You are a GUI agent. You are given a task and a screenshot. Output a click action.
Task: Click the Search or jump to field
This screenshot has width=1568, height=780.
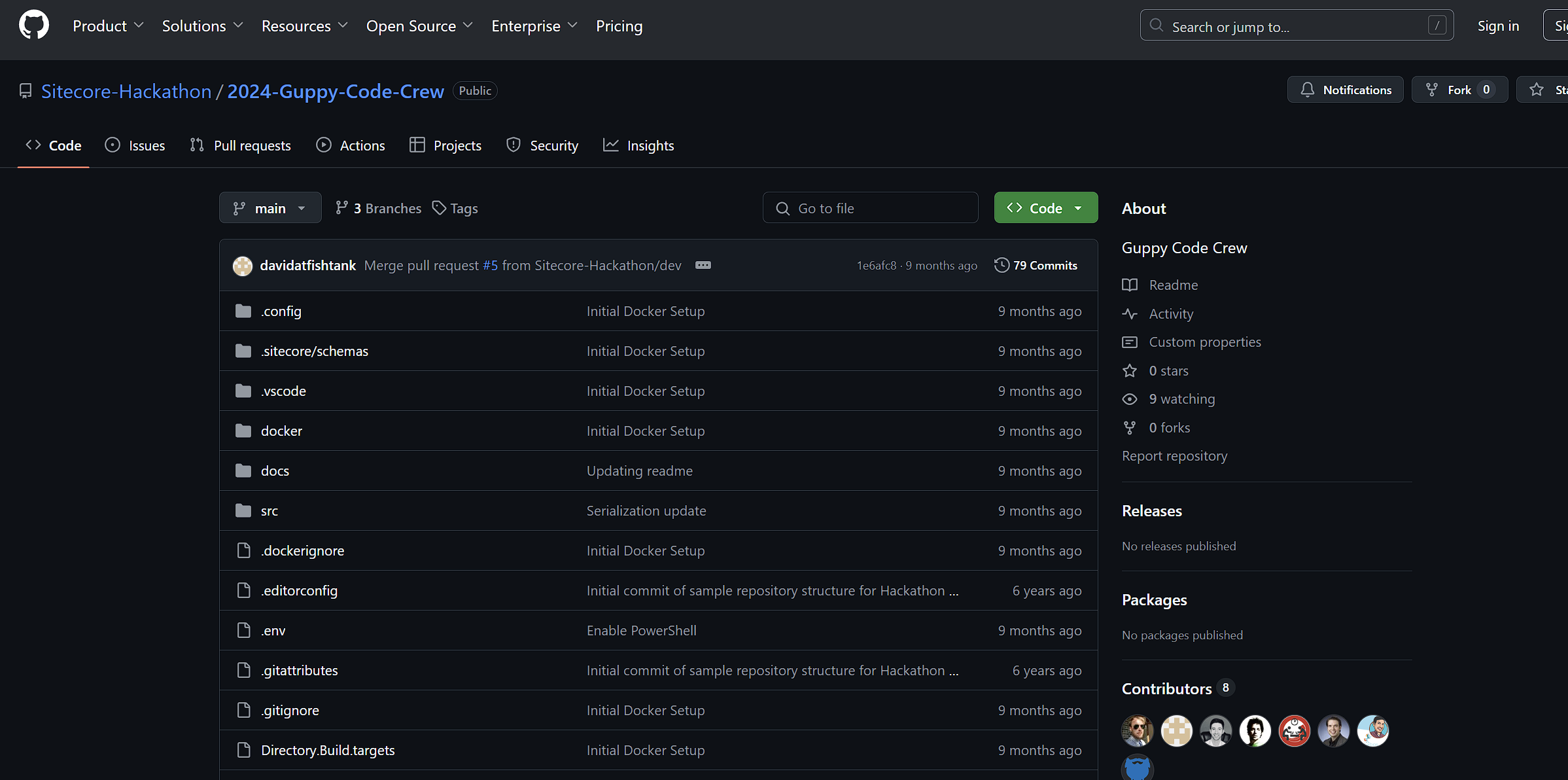point(1297,26)
